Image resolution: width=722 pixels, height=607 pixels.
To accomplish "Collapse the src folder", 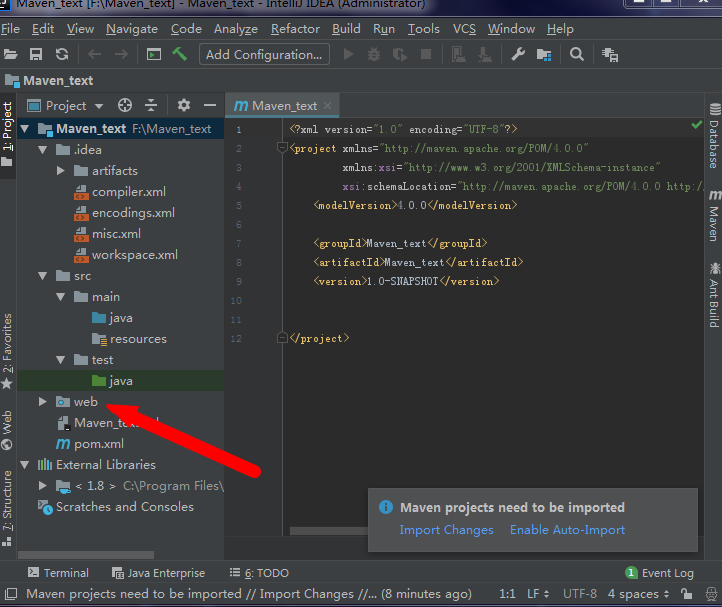I will pyautogui.click(x=43, y=276).
